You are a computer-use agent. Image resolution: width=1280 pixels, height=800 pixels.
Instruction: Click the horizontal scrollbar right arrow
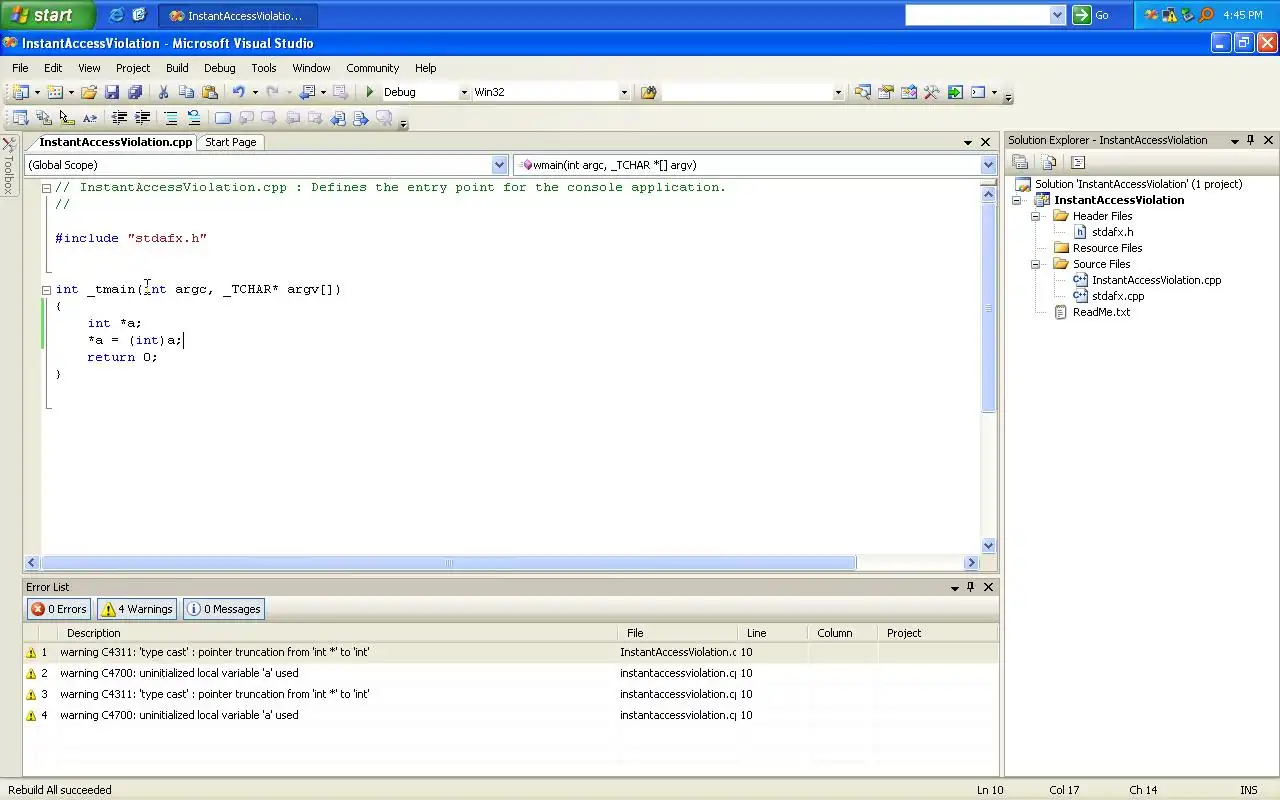point(970,563)
